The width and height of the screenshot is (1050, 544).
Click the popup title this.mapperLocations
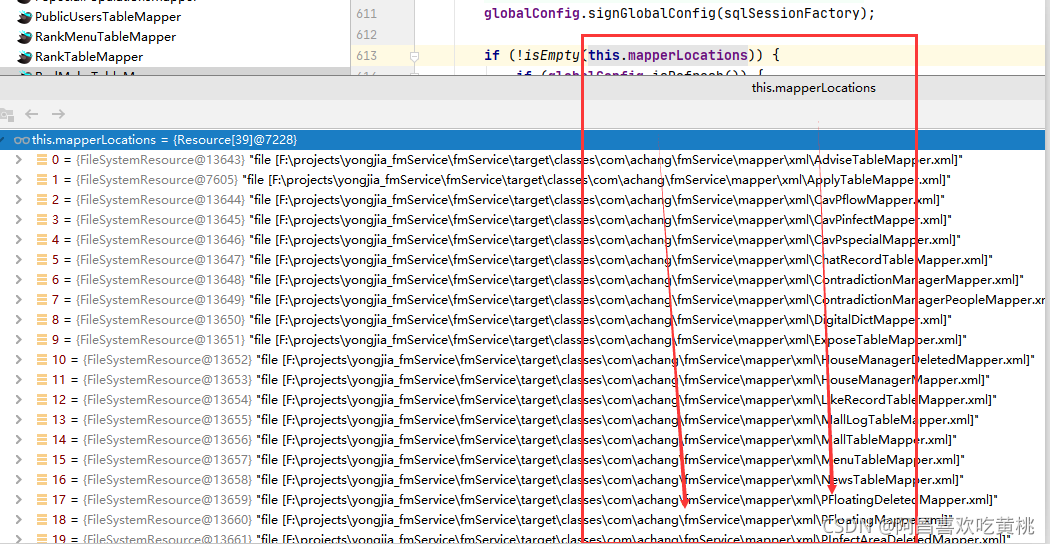[813, 88]
